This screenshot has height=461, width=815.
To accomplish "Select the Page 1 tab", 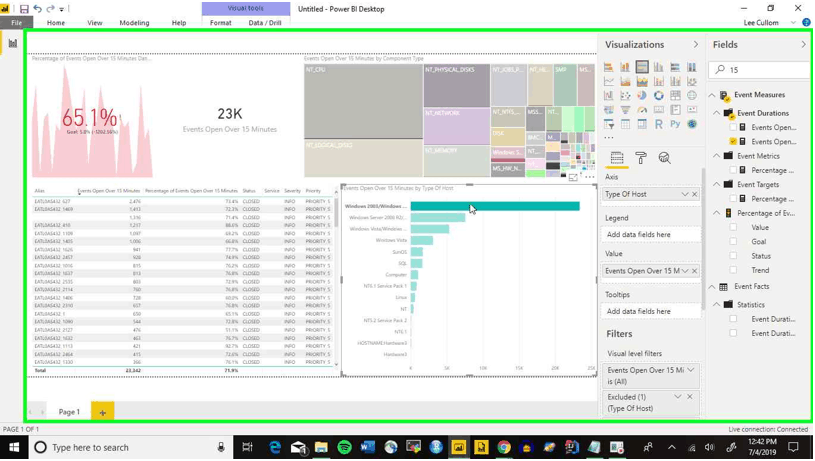I will pos(69,412).
